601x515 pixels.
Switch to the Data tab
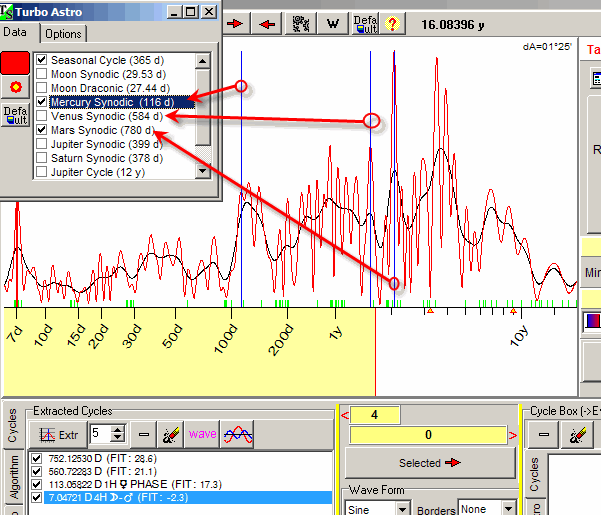[15, 32]
